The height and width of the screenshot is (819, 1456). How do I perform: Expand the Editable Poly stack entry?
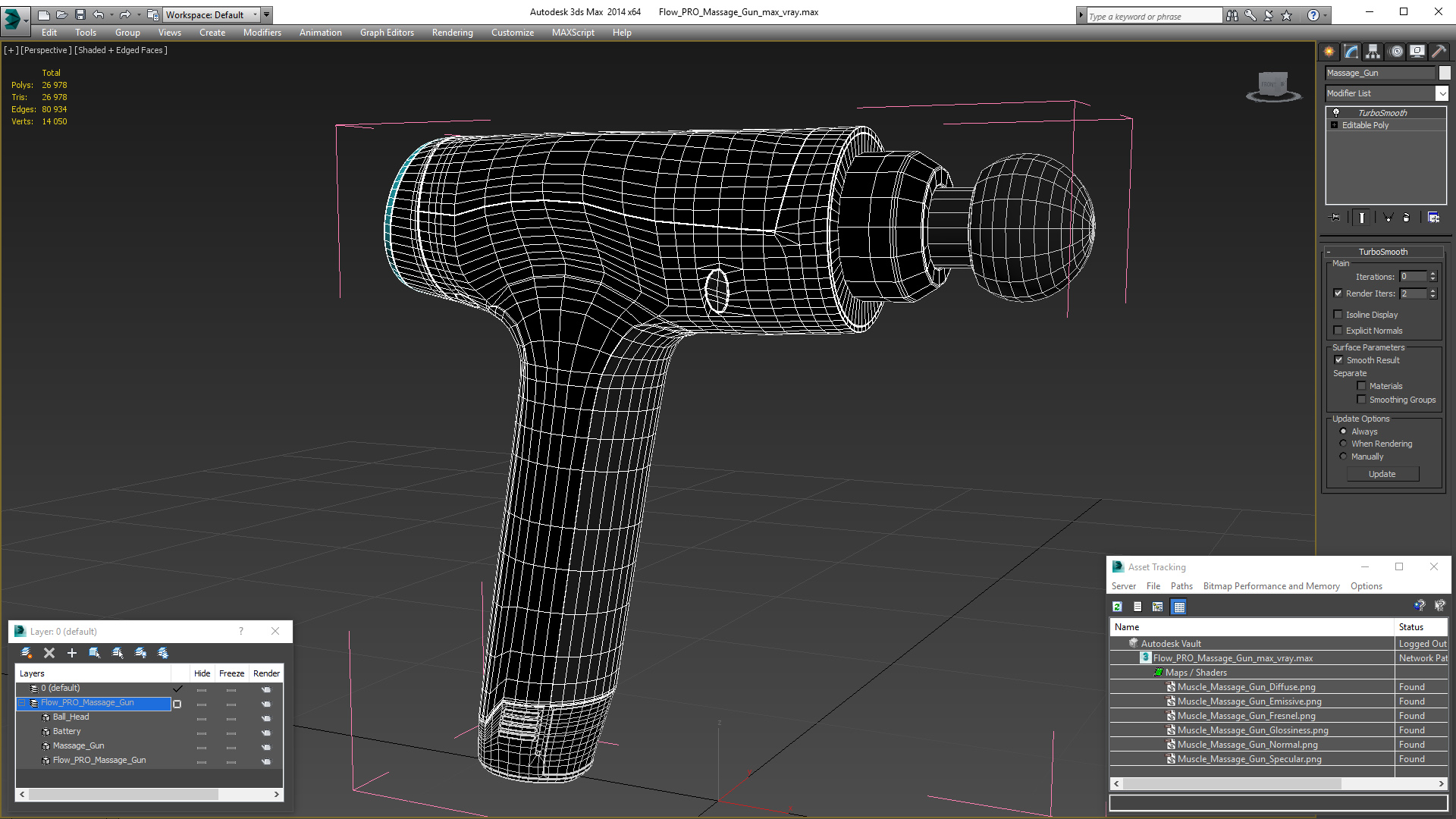tap(1334, 125)
